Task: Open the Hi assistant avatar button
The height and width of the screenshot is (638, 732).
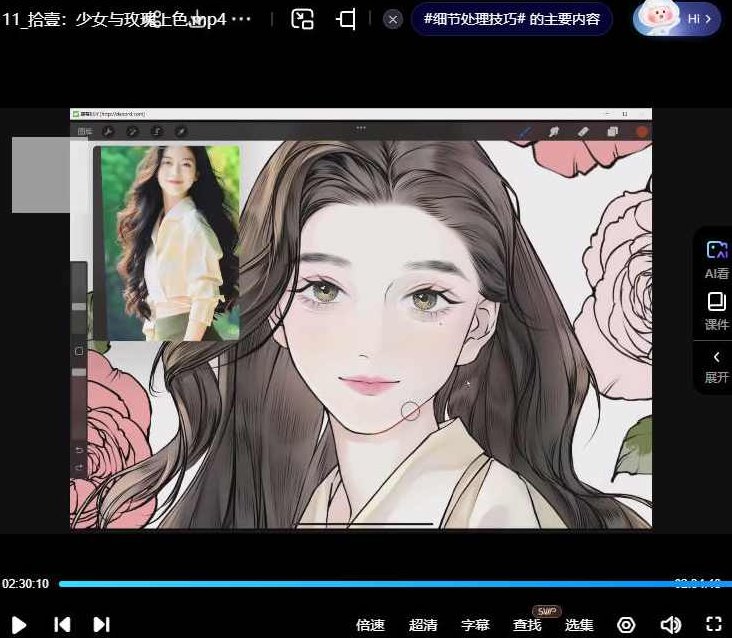Action: click(x=676, y=18)
